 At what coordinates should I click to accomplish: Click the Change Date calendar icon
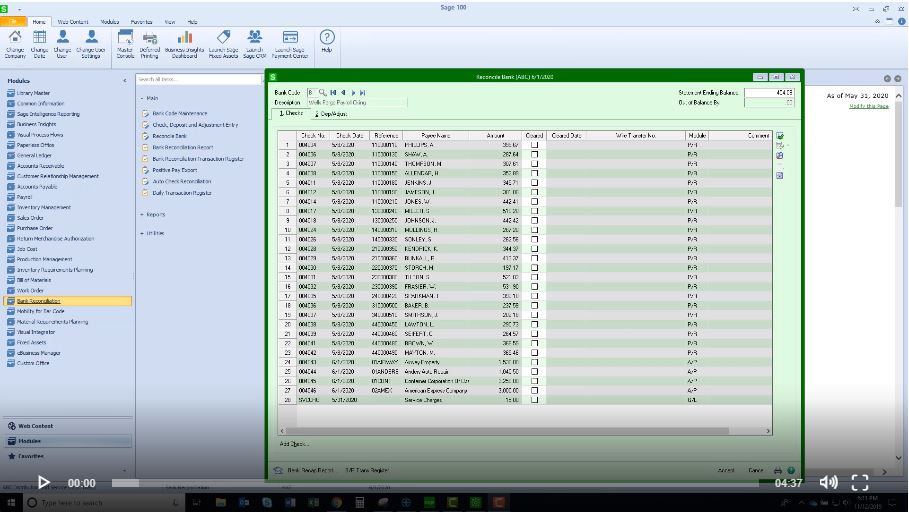[x=39, y=44]
